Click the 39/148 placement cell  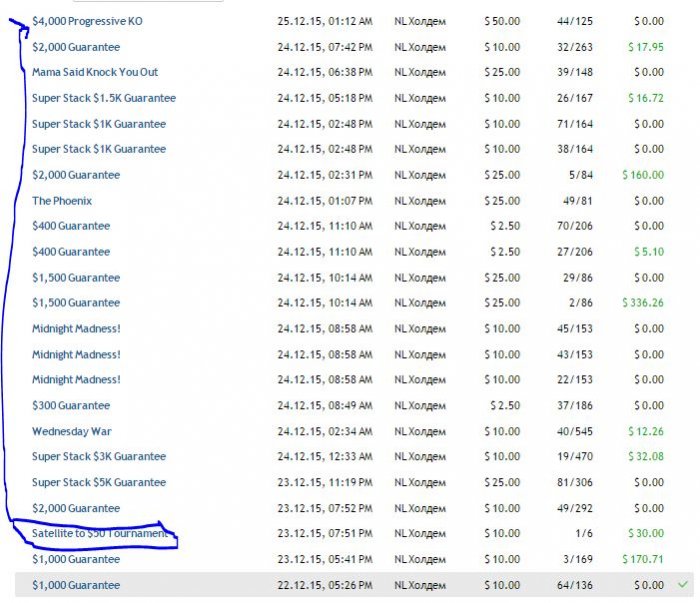[575, 72]
